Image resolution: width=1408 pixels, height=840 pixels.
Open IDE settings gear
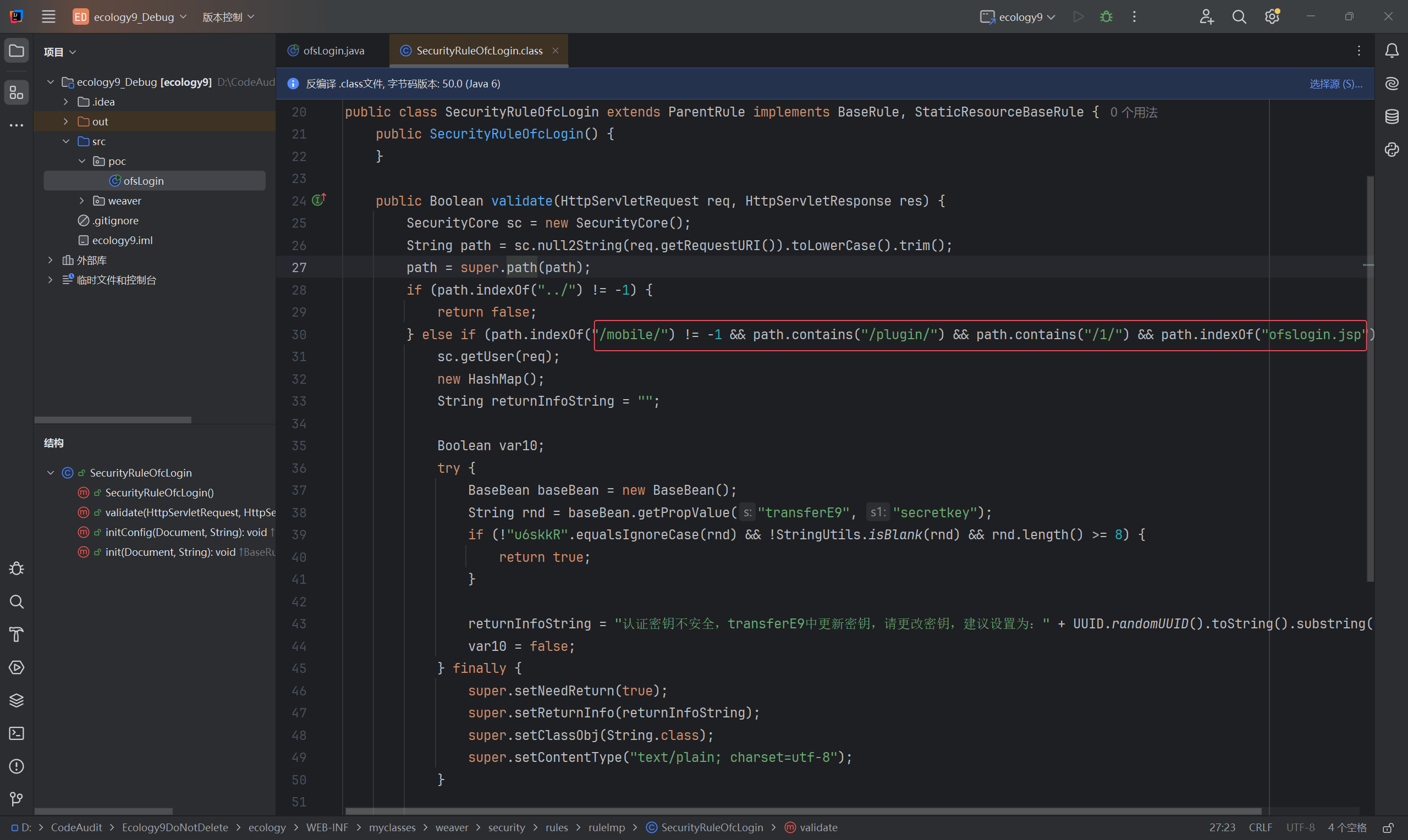pyautogui.click(x=1272, y=17)
